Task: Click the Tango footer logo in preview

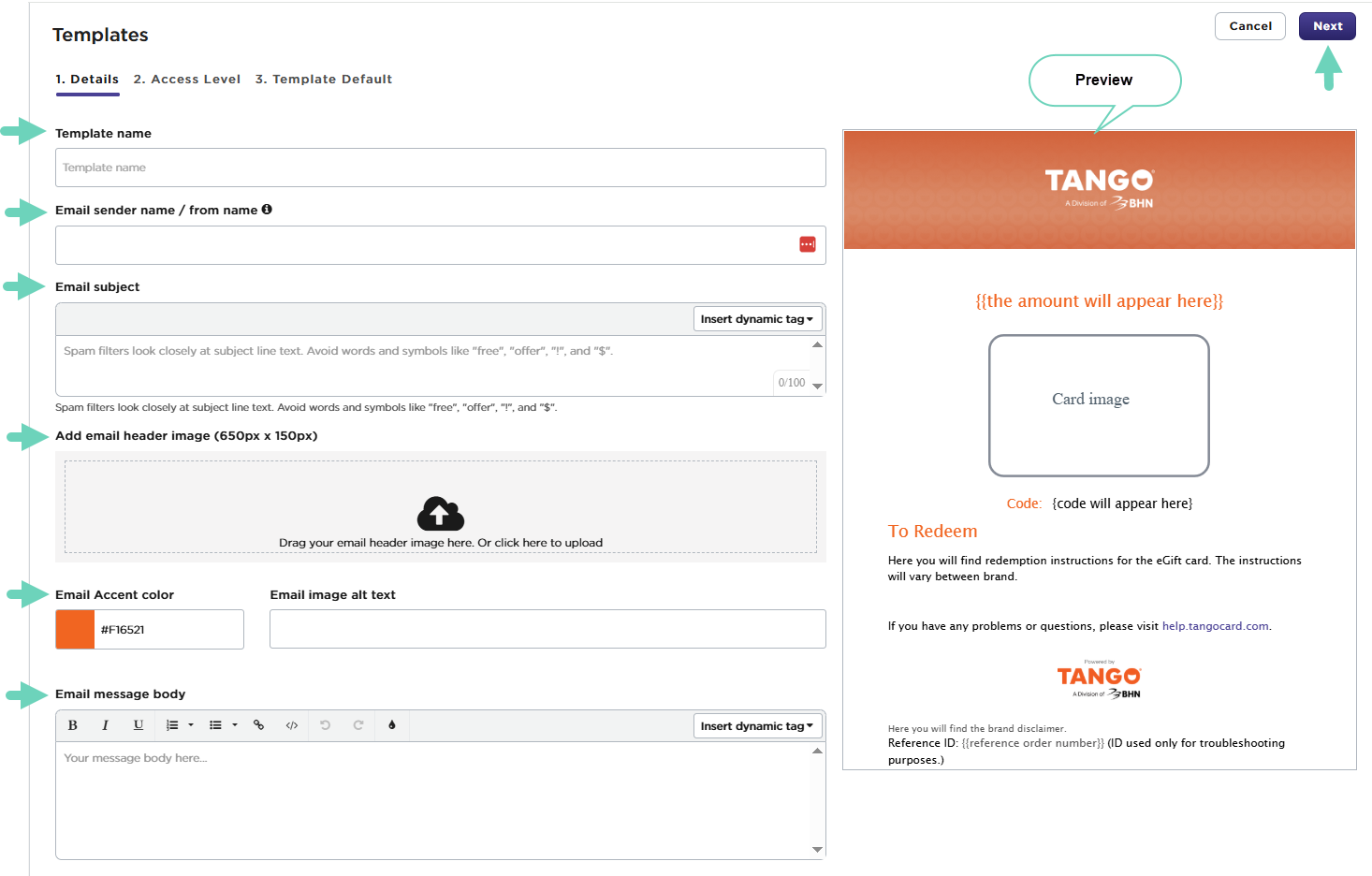Action: click(1099, 679)
